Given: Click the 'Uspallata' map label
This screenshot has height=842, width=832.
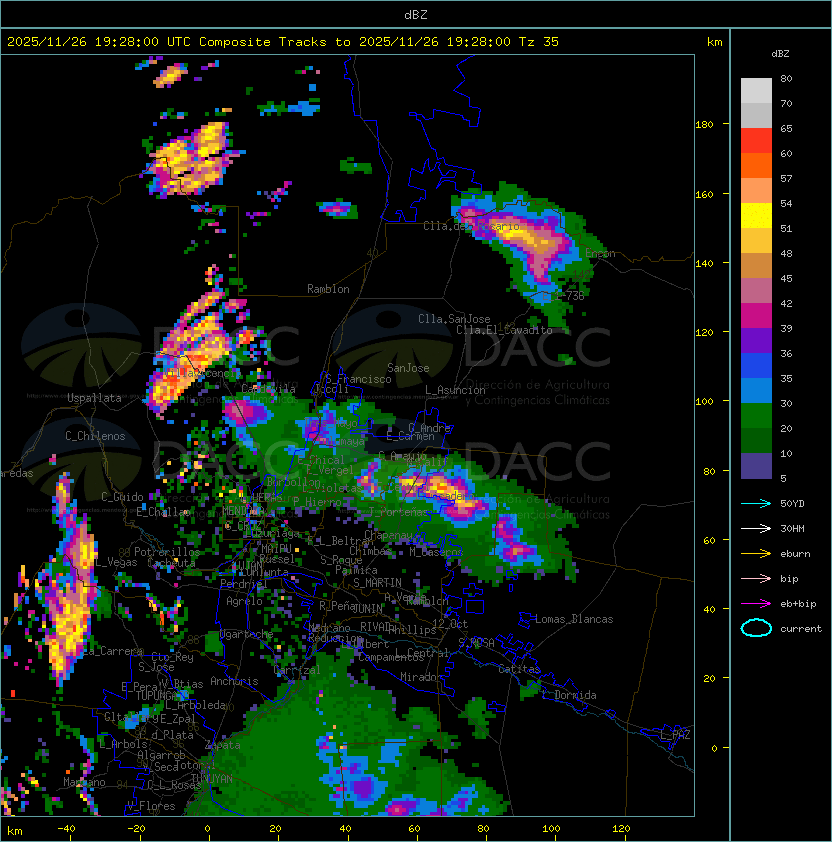Looking at the screenshot, I should pyautogui.click(x=94, y=398).
